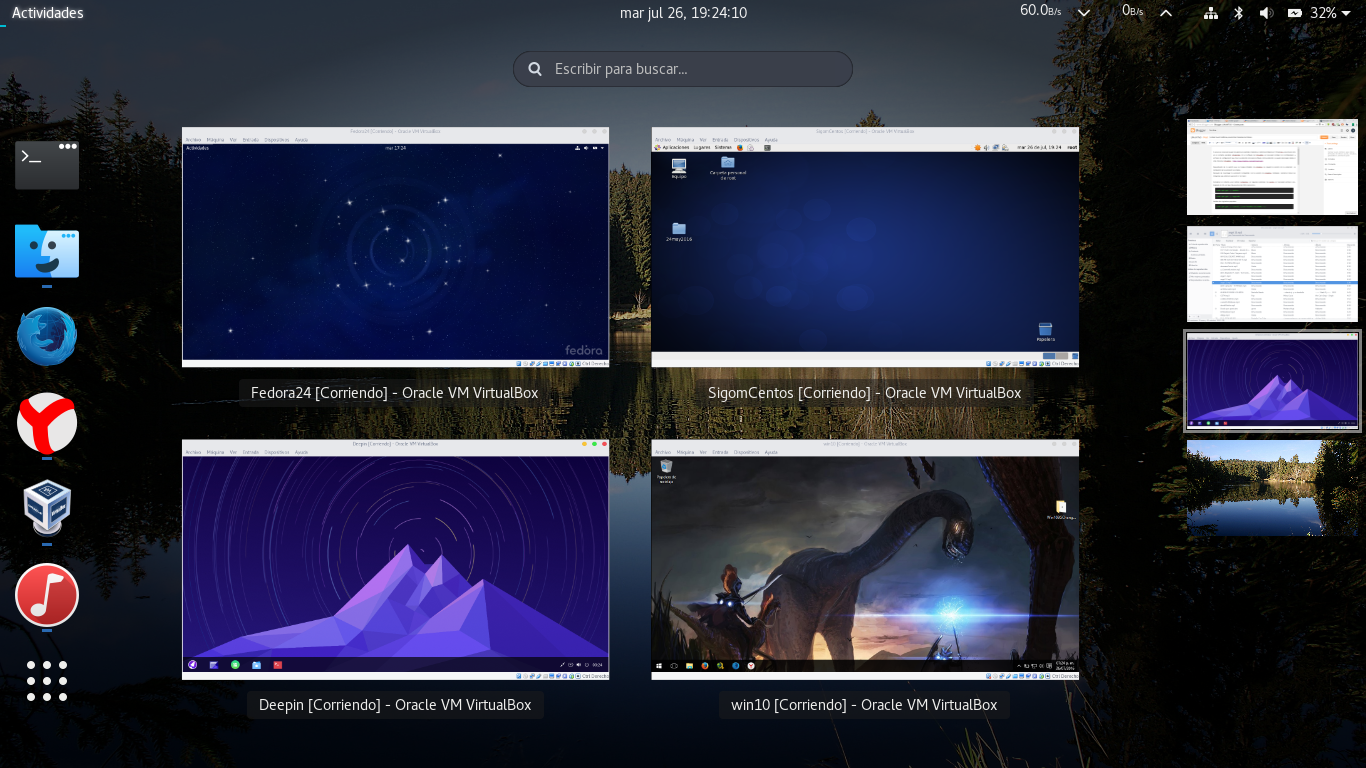Click the 'win10 [Corriendo] - Oracle VM VirtualBox' caption

tap(865, 705)
